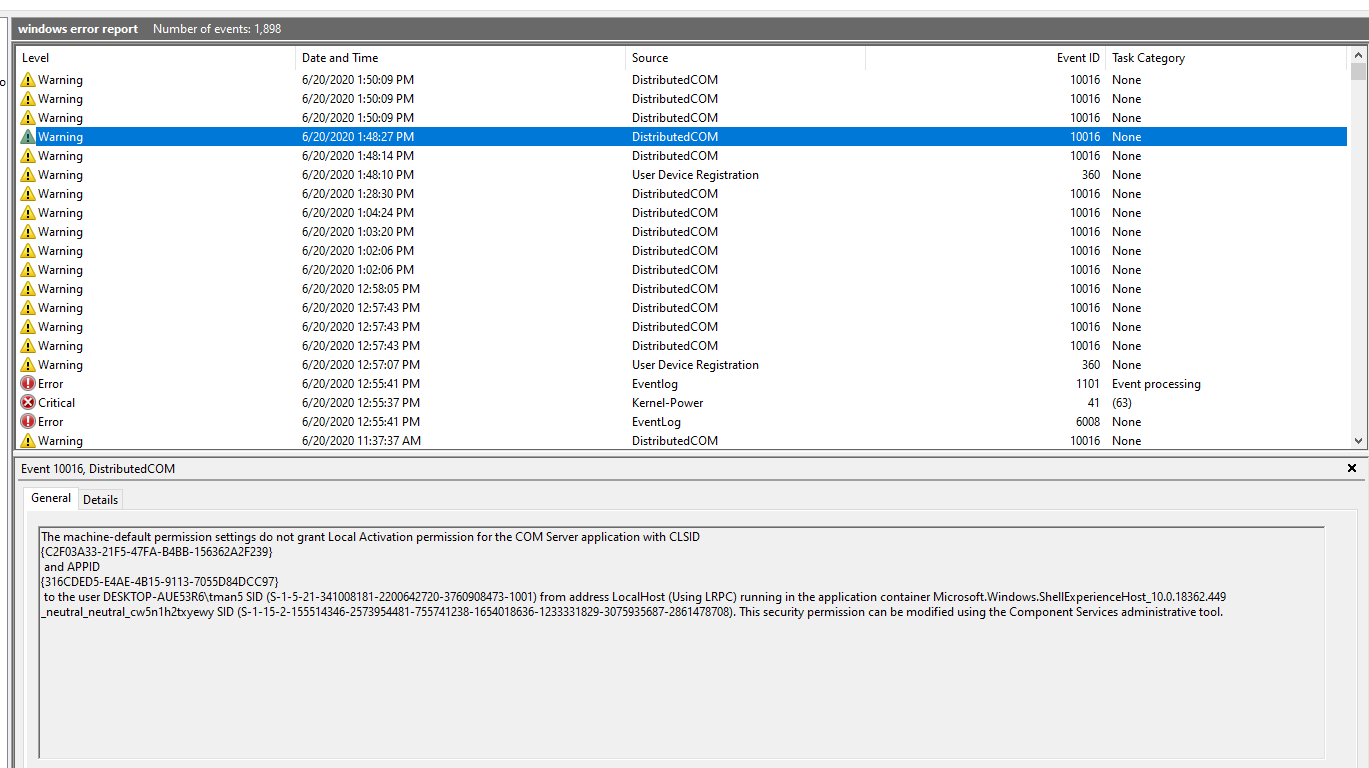
Task: Click the warning icon on the 1:48:14 PM row
Action: [28, 156]
